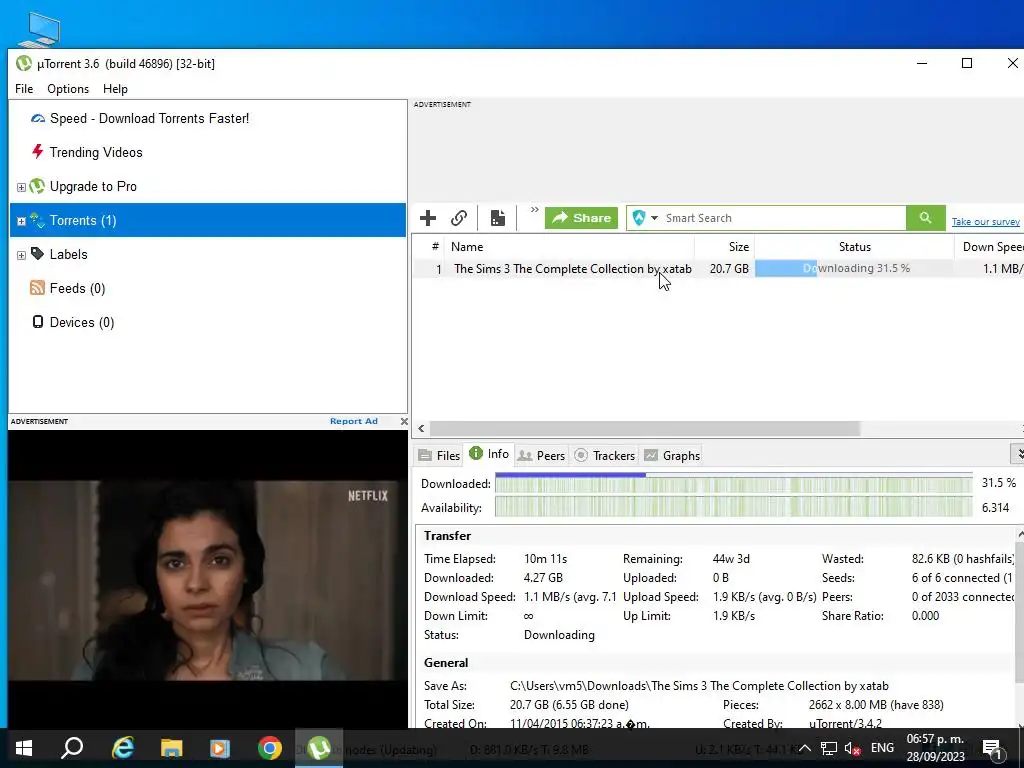Select Devices (0) in the sidebar

82,323
